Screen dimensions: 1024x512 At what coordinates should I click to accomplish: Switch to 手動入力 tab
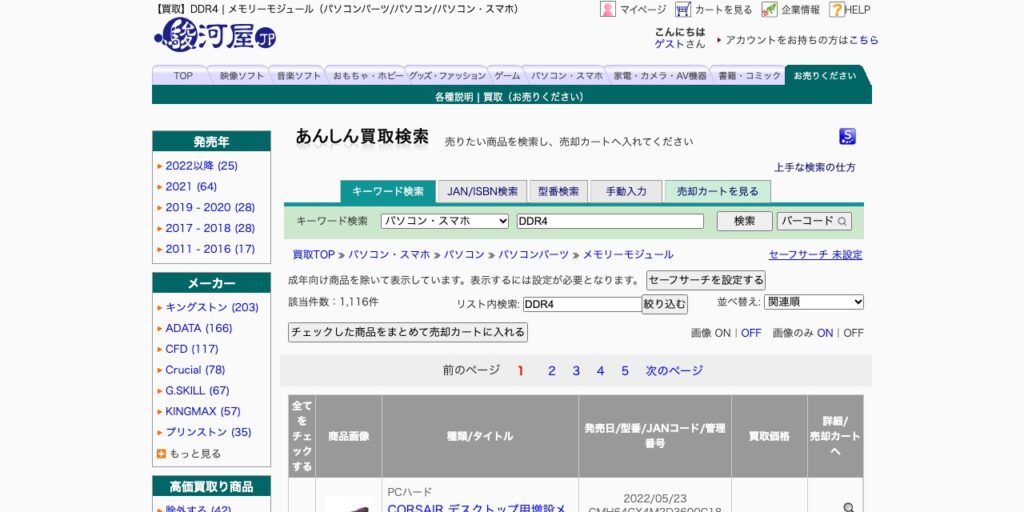(626, 191)
